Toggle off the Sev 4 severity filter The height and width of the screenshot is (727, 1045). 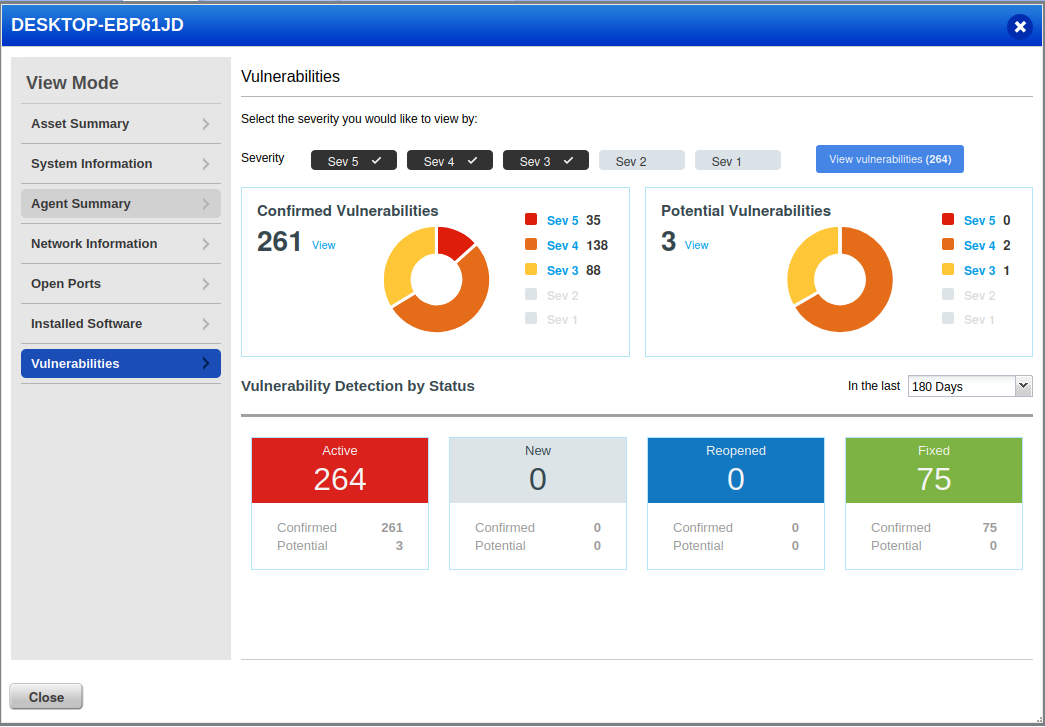450,161
